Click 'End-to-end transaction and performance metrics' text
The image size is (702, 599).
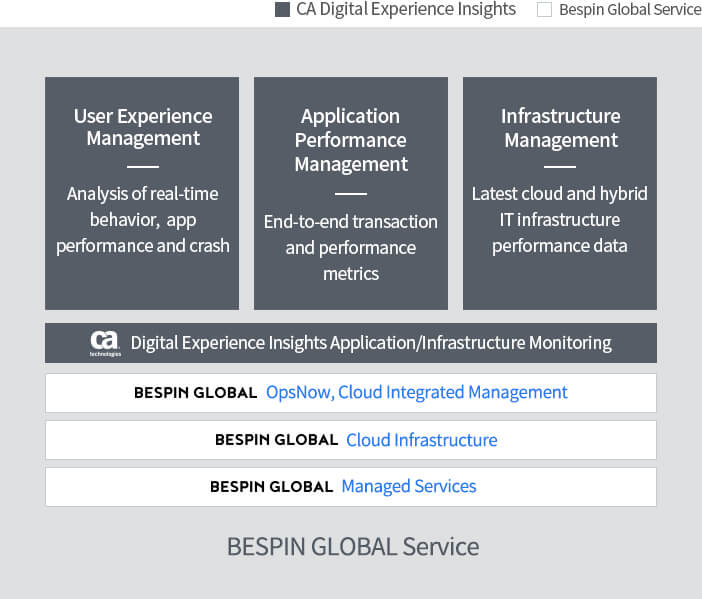click(351, 248)
